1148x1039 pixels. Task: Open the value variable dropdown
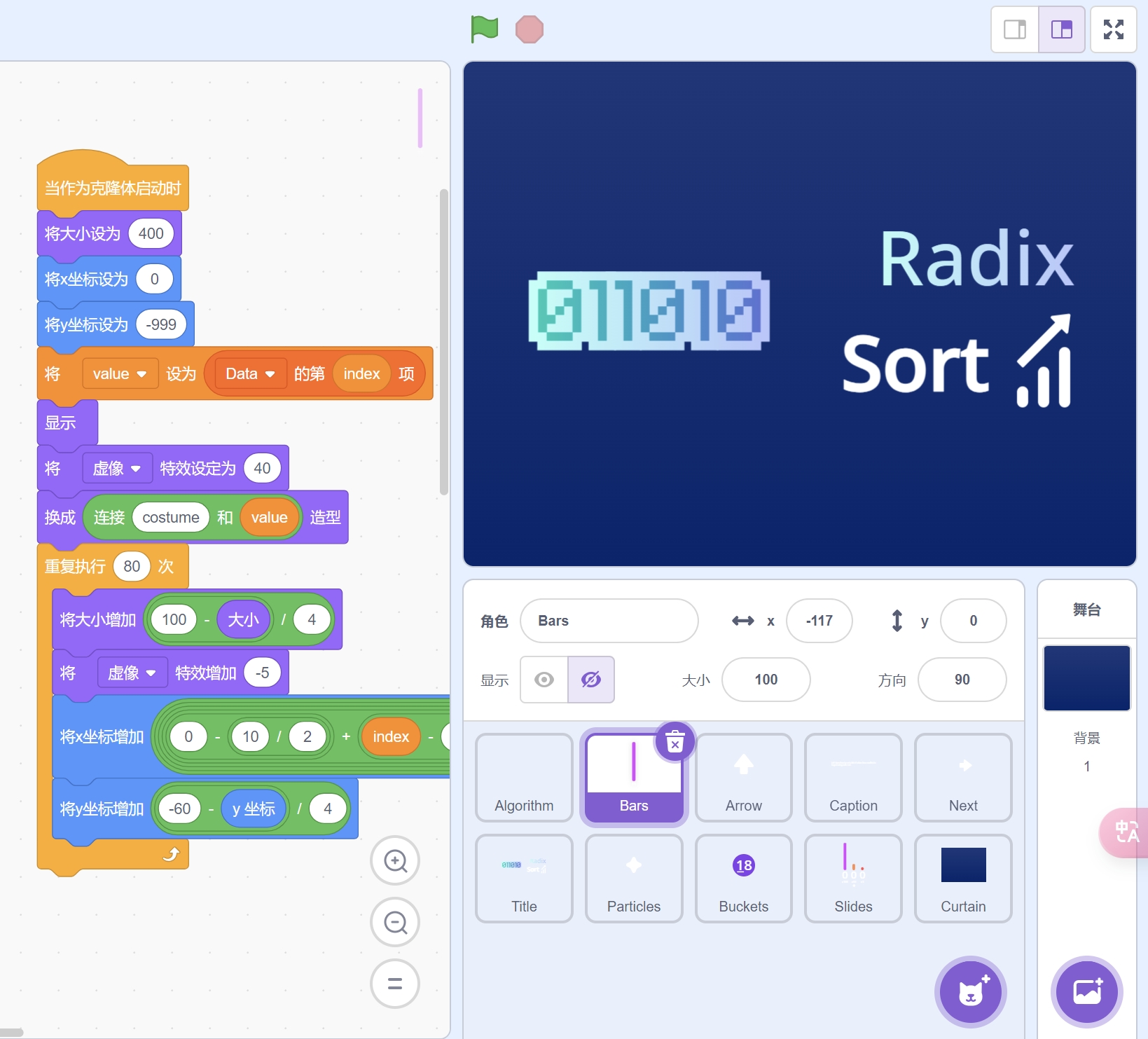pyautogui.click(x=141, y=374)
